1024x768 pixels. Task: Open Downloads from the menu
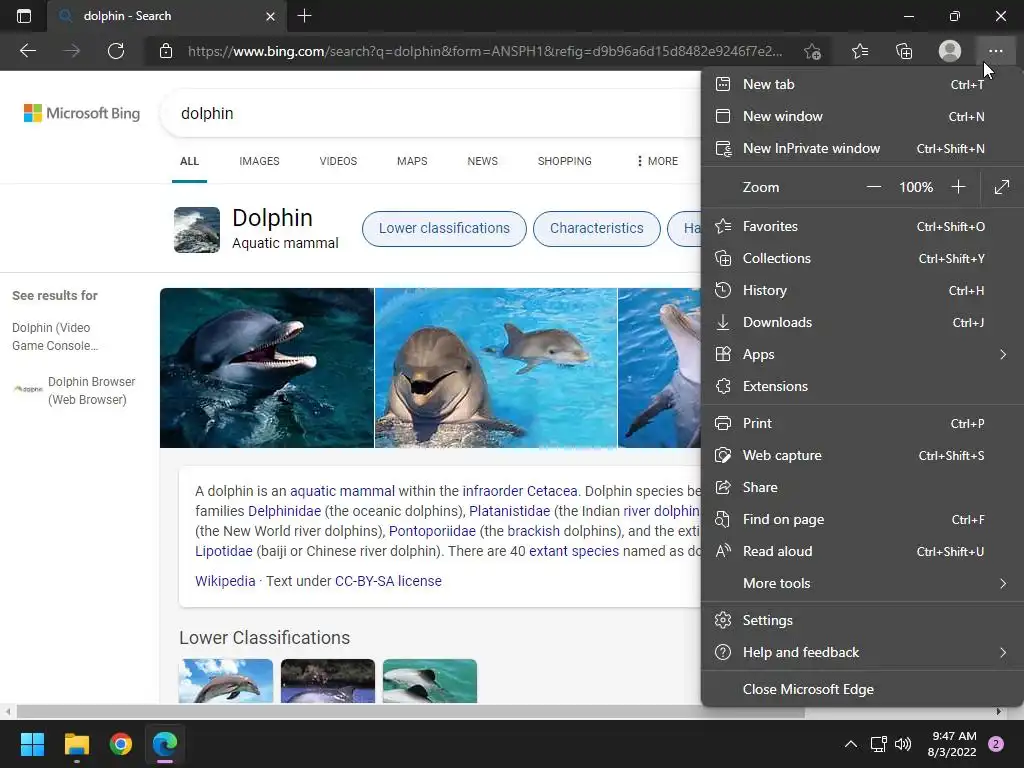[862, 323]
